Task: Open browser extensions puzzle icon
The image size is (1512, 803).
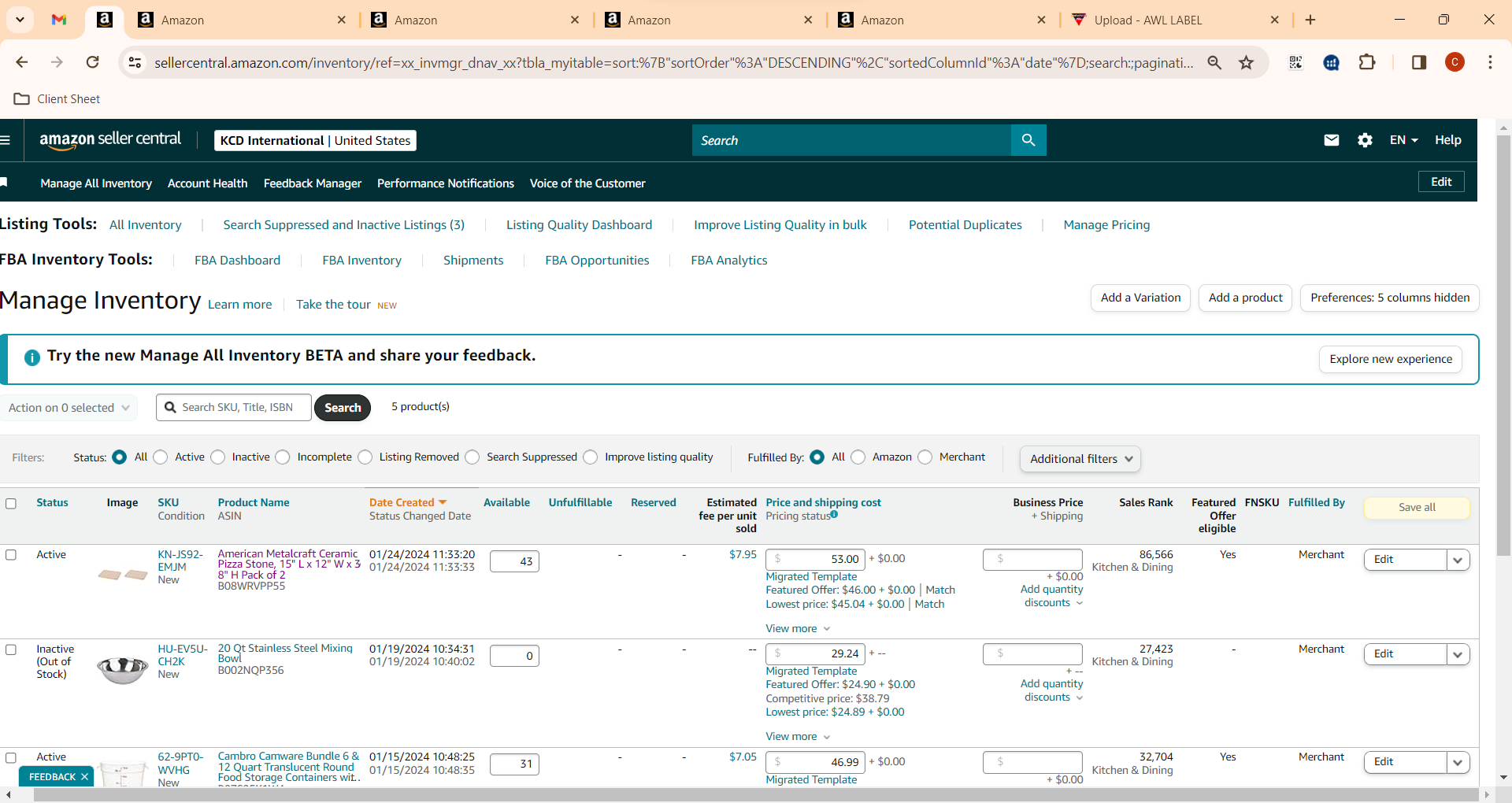Action: coord(1368,62)
